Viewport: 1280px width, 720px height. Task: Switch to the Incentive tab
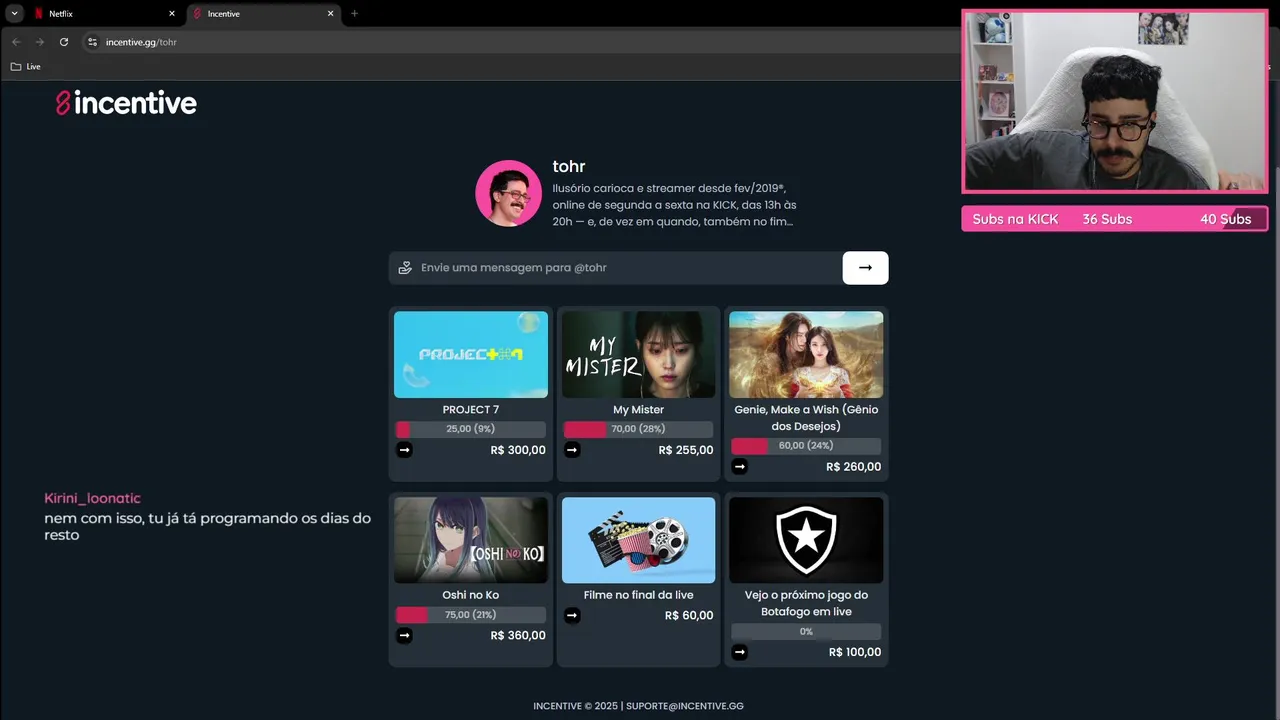point(264,14)
